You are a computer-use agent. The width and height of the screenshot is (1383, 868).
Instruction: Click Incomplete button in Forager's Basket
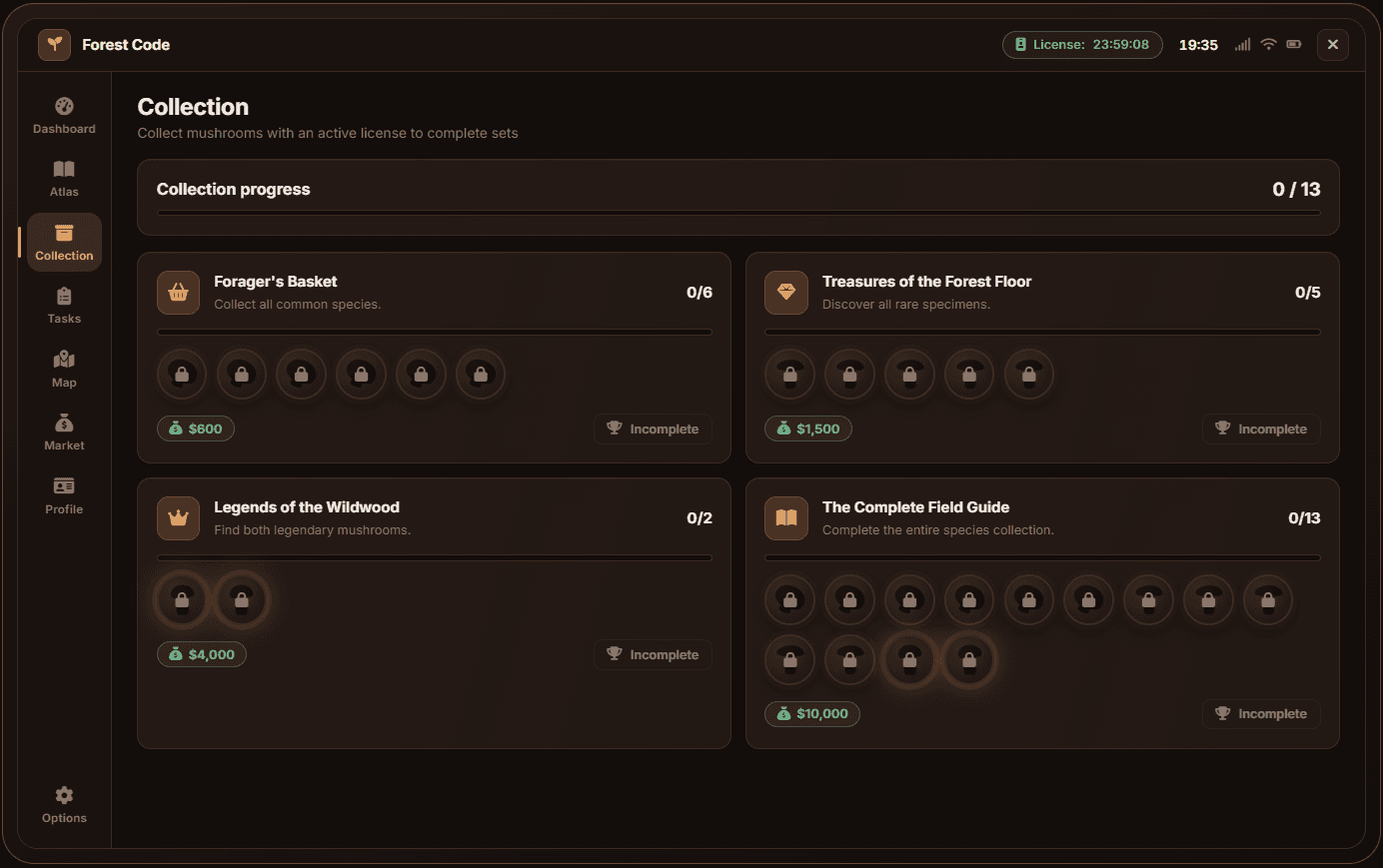(x=653, y=429)
